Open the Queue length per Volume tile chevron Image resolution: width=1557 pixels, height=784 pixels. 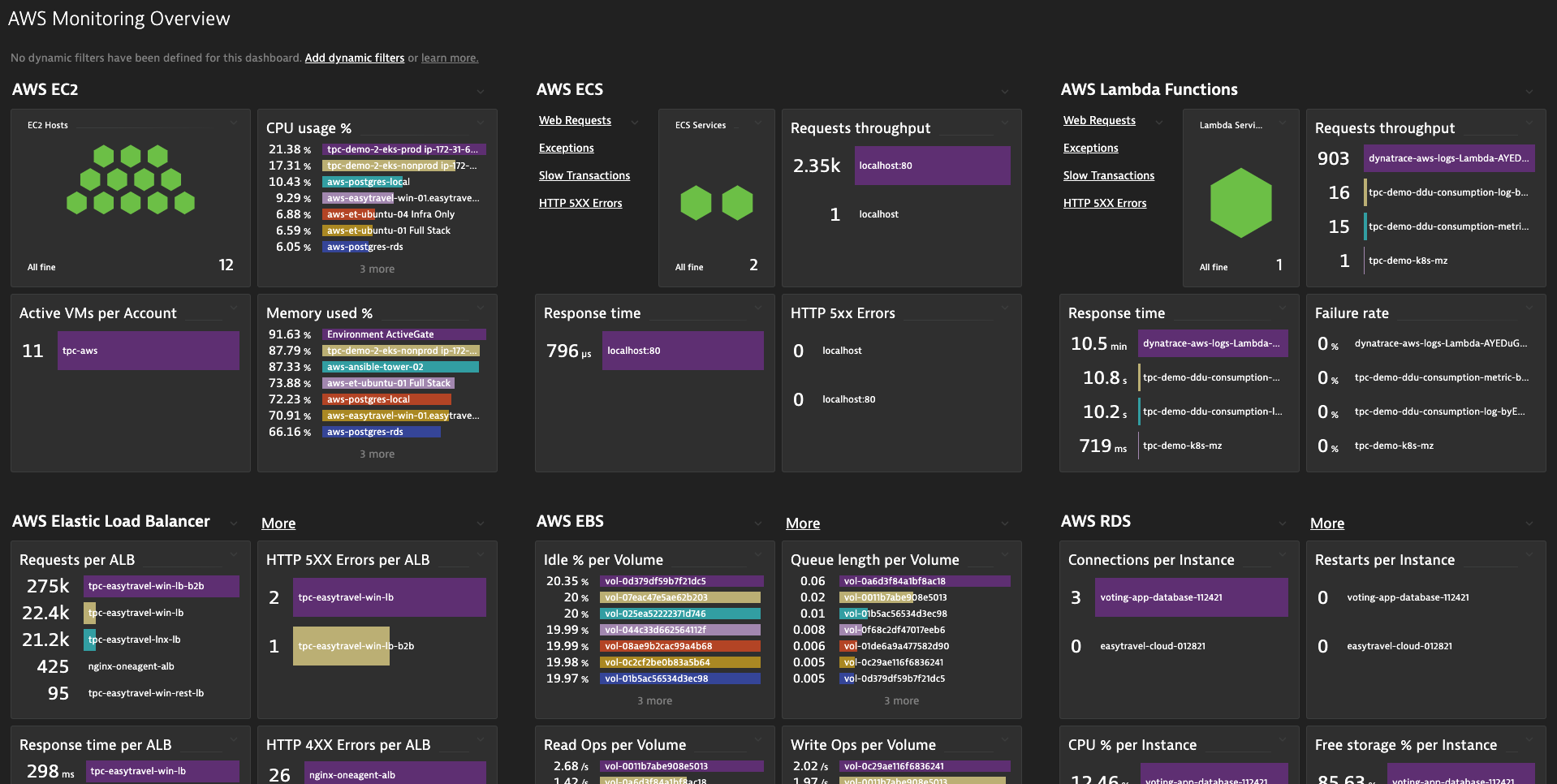[x=1004, y=554]
